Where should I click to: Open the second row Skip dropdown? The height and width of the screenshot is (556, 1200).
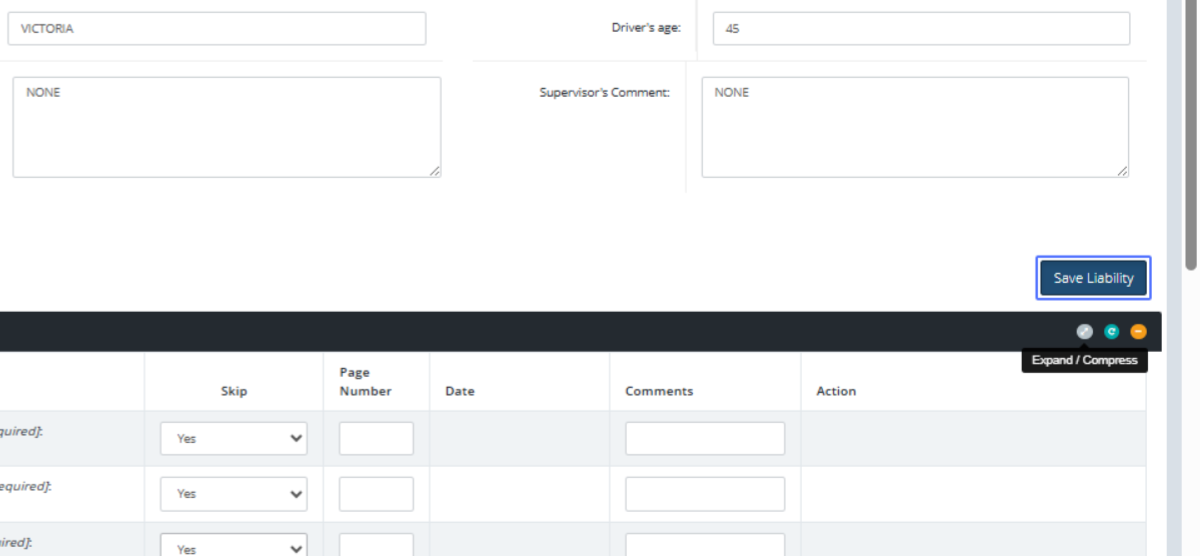[233, 493]
